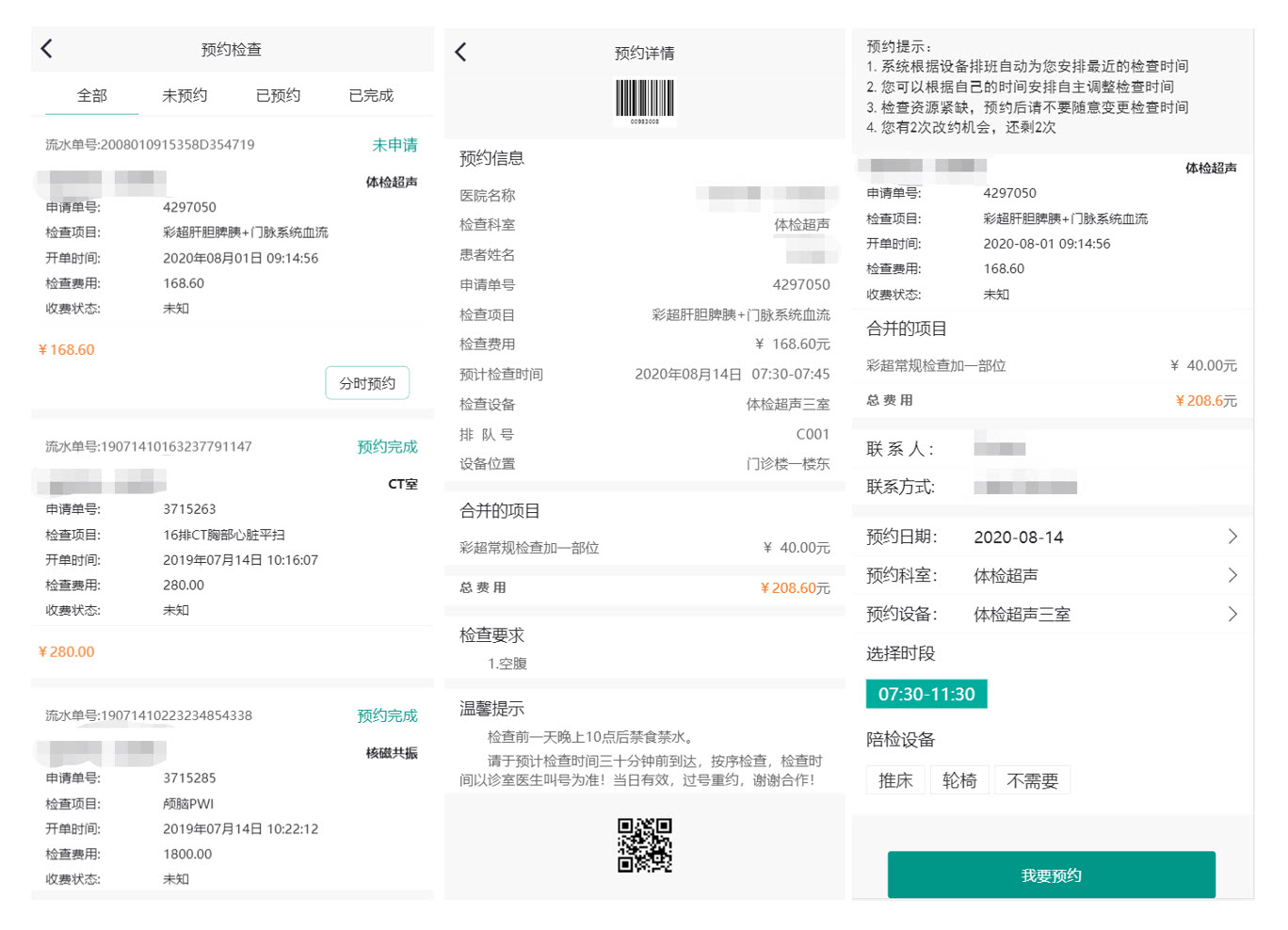
Task: Tap the QR code below 温馨提示
Action: [x=645, y=844]
